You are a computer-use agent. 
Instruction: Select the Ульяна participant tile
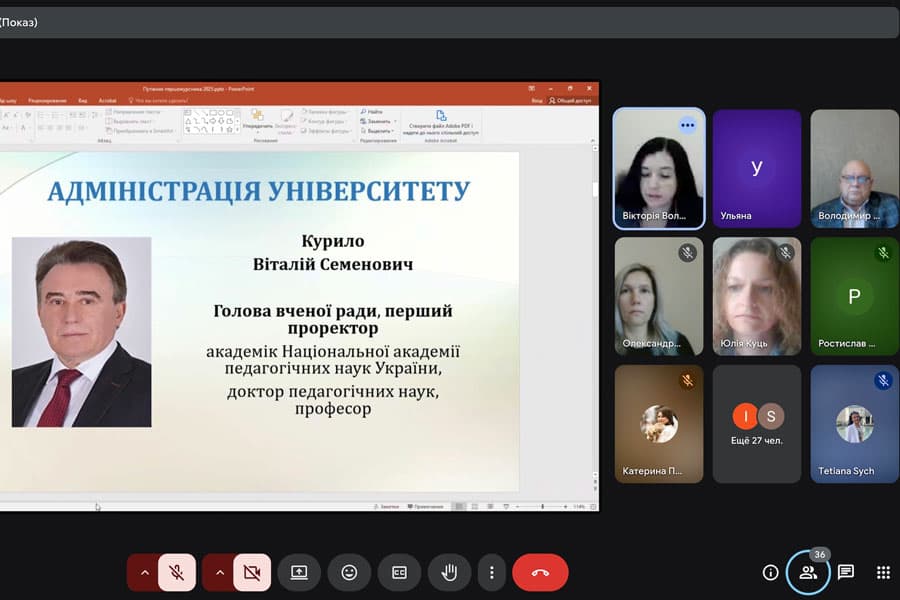[x=757, y=169]
